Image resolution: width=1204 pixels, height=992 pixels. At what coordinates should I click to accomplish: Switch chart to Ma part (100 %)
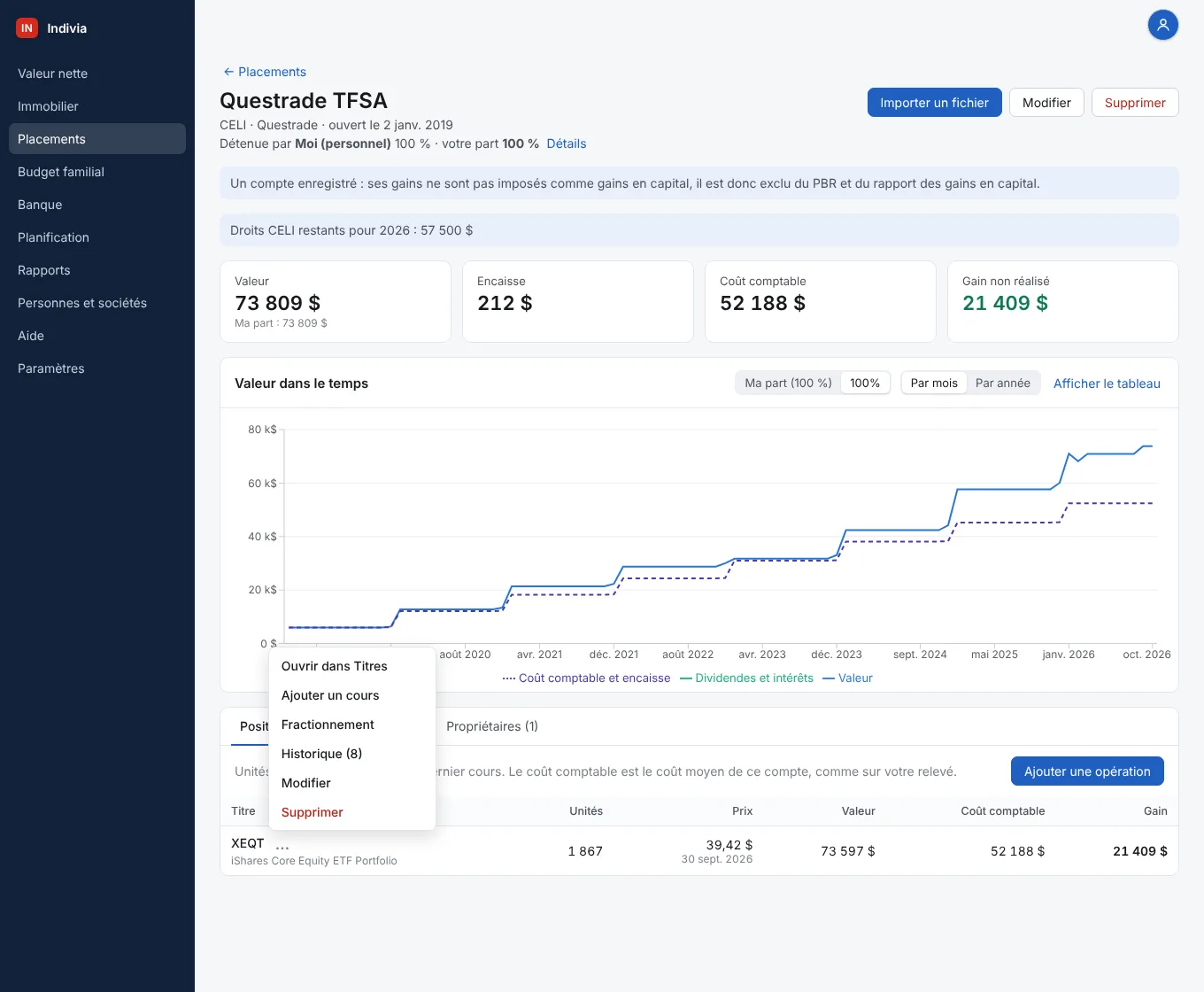tap(788, 384)
